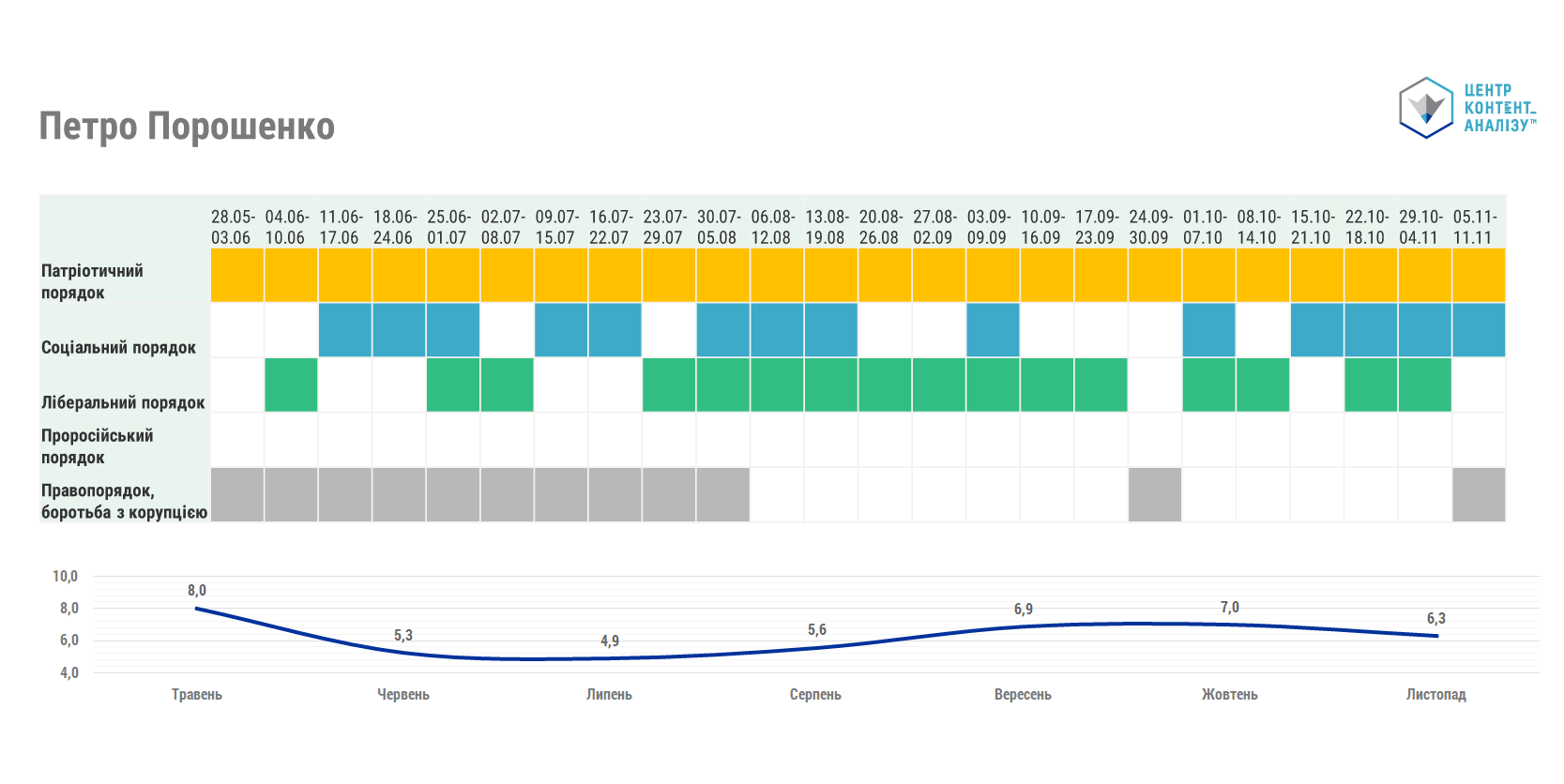Click 'Правопорядок, боротьба з корупцією' row label
Viewport: 1564px width, 784px height.
pyautogui.click(x=124, y=501)
